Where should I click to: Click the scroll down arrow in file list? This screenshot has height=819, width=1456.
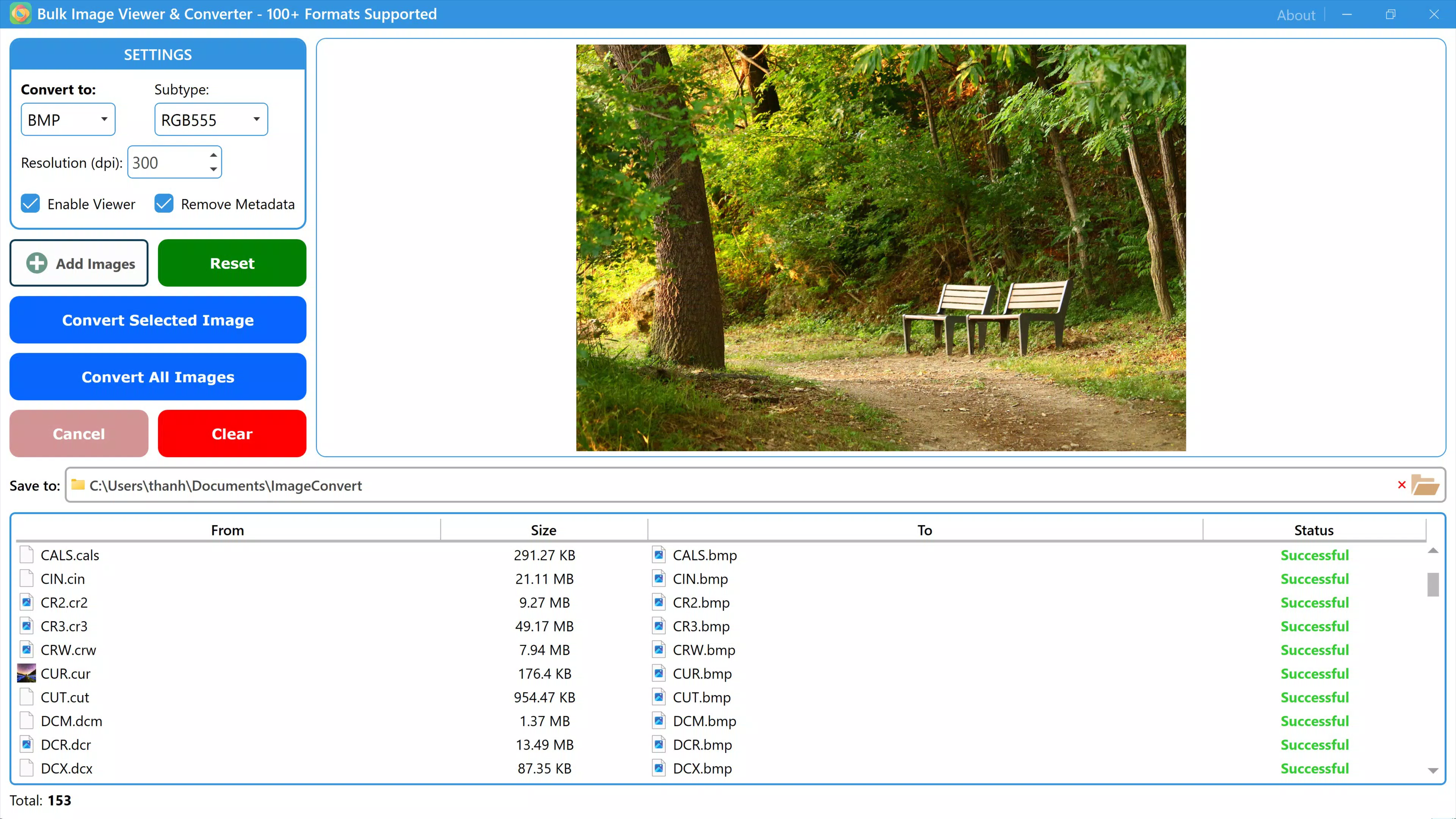coord(1433,770)
